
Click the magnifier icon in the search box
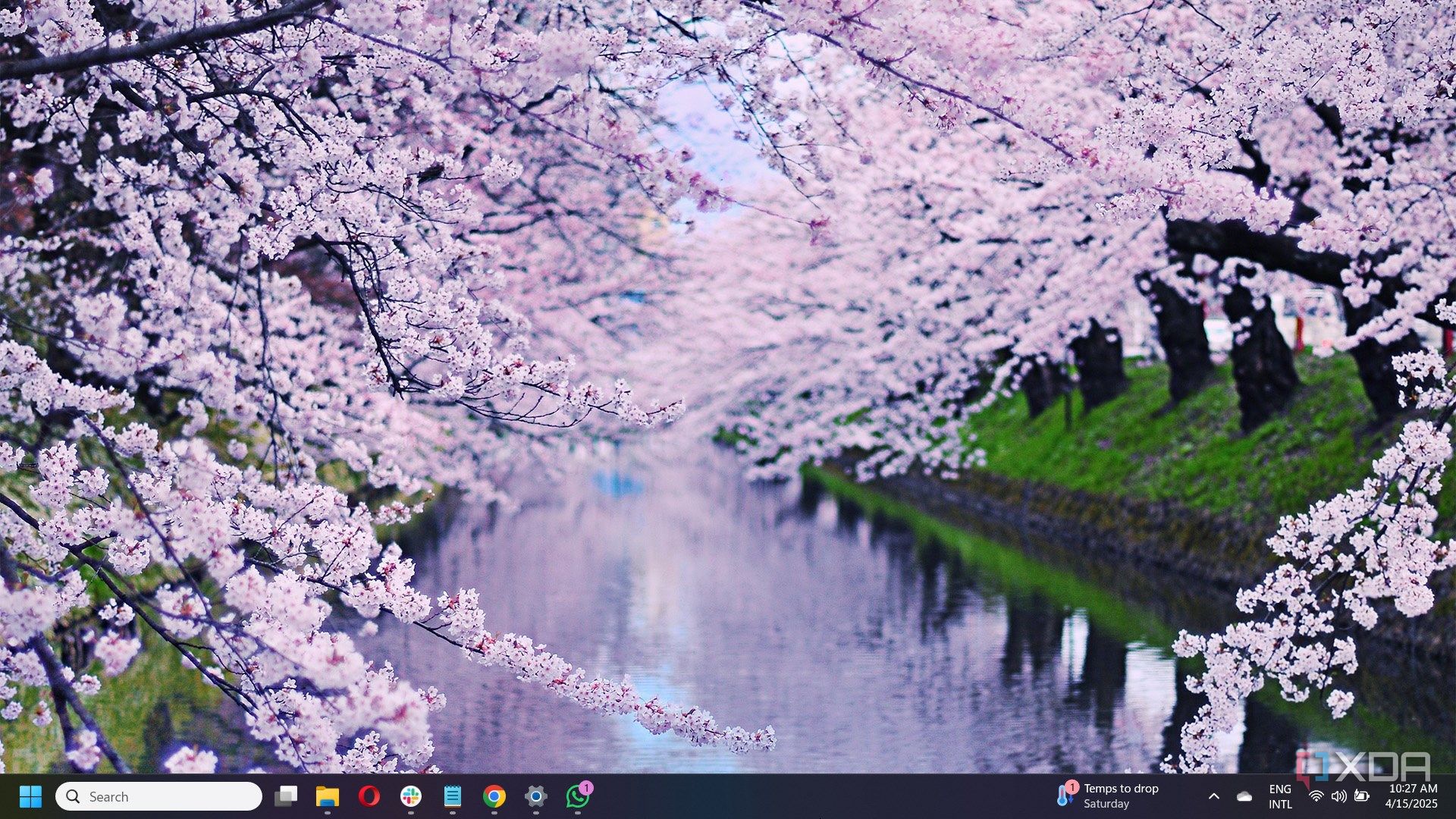[x=73, y=796]
